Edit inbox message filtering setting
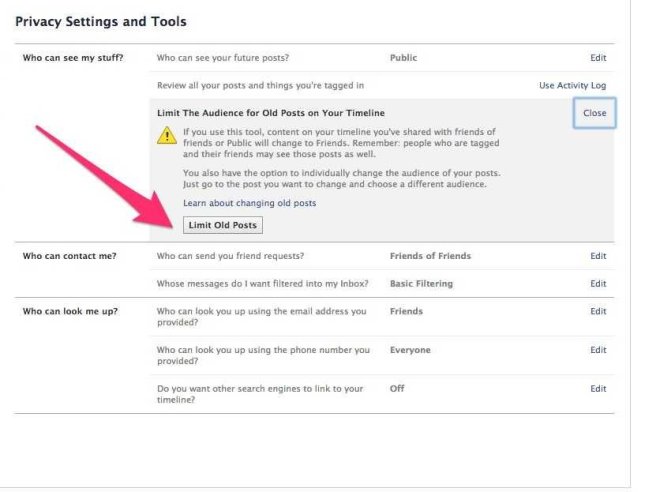650x492 pixels. point(598,284)
